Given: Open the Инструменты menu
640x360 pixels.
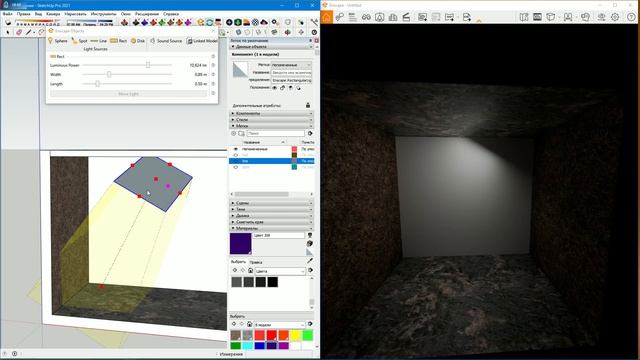Looking at the screenshot, I should point(104,14).
